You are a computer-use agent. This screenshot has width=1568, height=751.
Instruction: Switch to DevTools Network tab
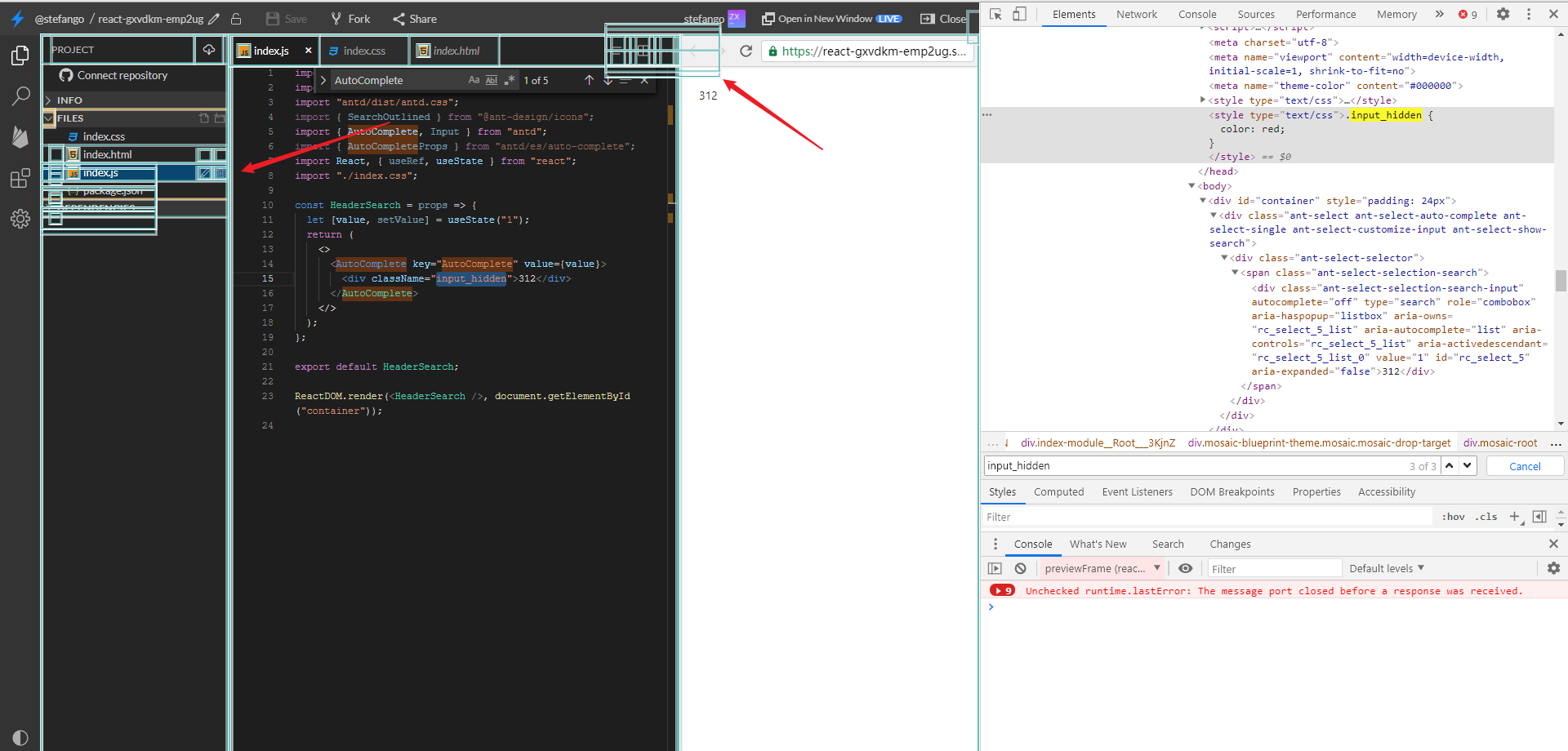click(1137, 14)
